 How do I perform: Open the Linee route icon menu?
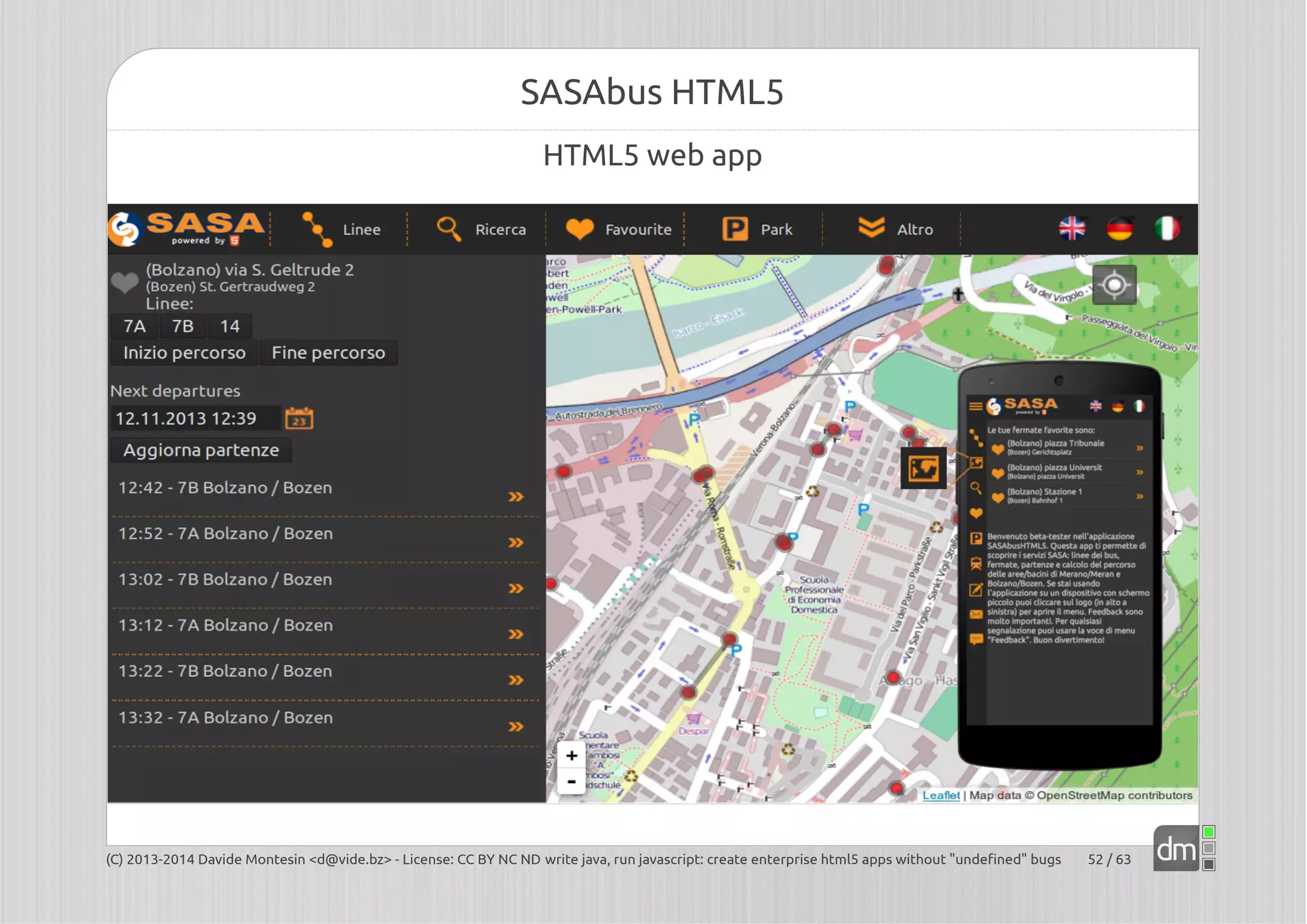click(x=341, y=229)
